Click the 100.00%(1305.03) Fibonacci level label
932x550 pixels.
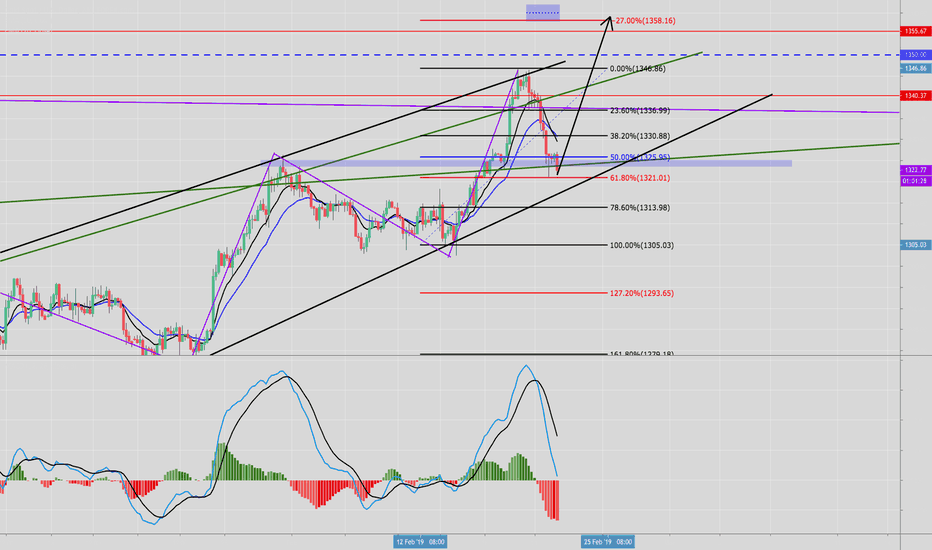pos(642,245)
